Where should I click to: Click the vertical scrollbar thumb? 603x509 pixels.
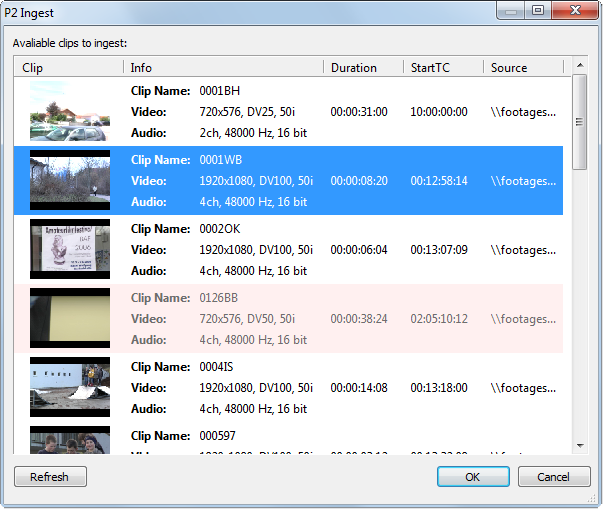580,122
